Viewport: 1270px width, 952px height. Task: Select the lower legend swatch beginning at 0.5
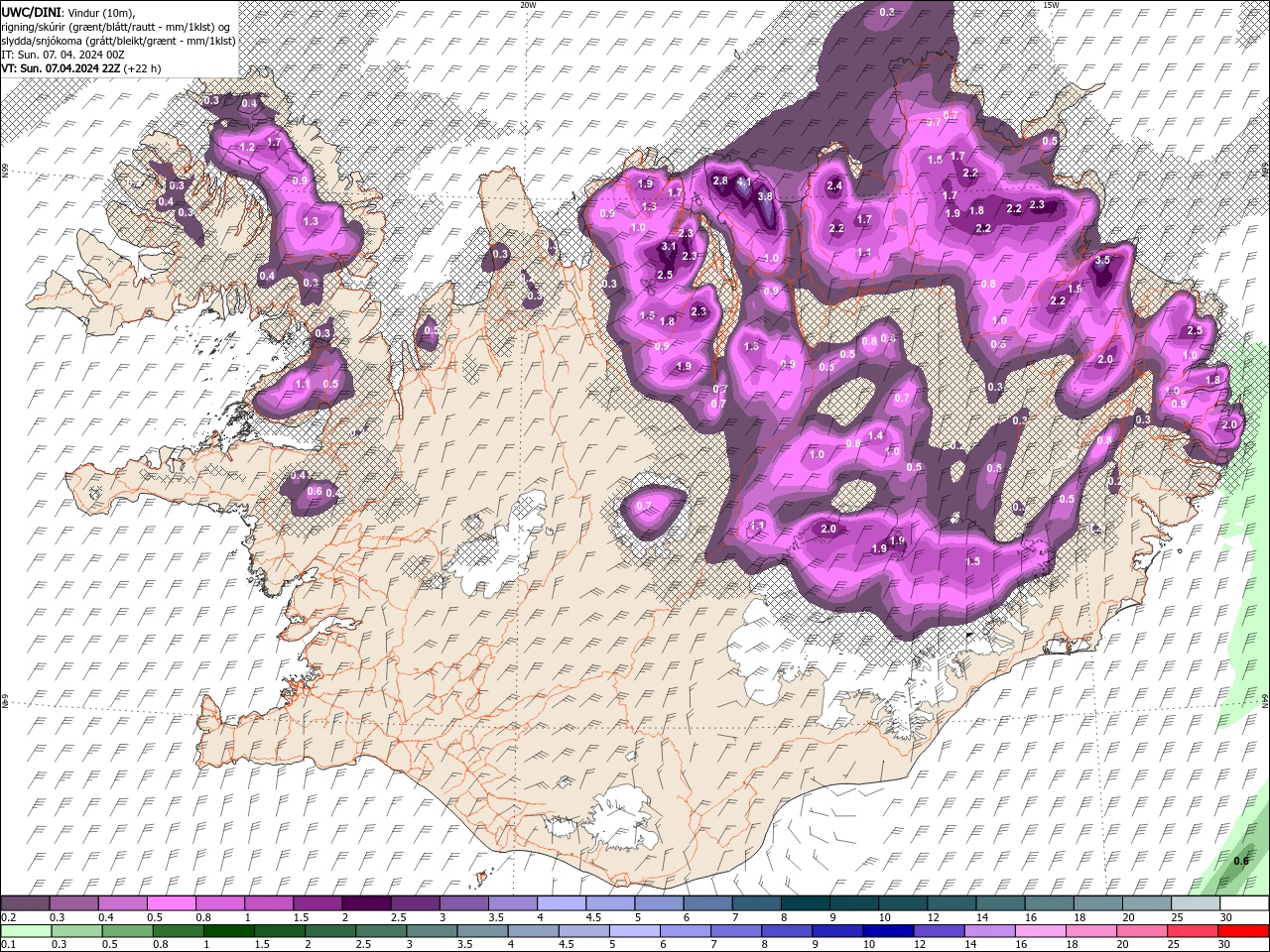pyautogui.click(x=126, y=931)
